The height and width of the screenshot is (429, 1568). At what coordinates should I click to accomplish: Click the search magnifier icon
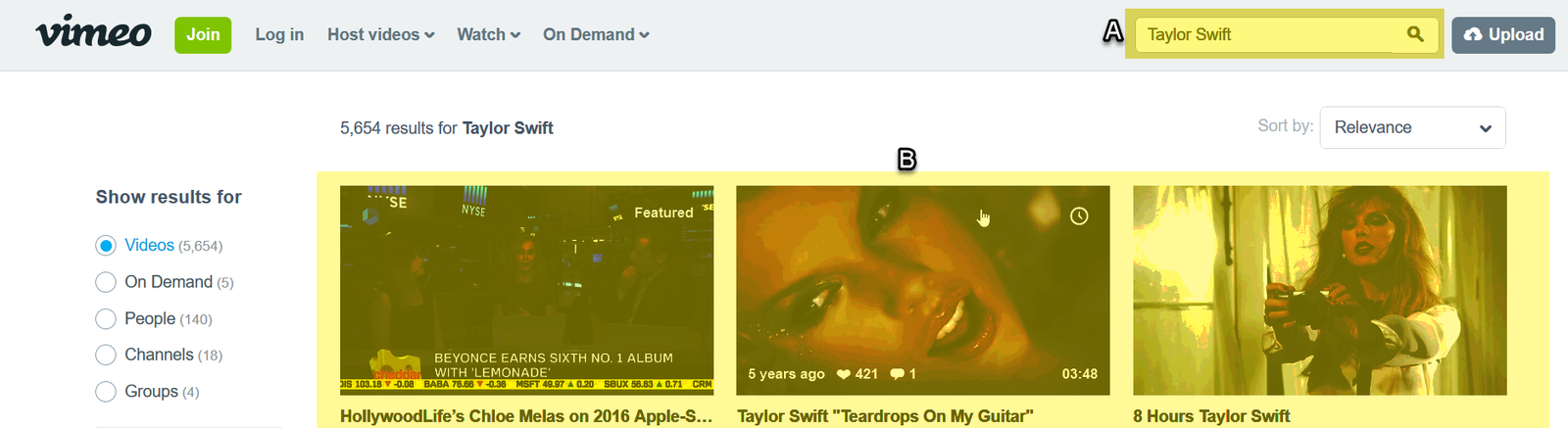(1415, 34)
